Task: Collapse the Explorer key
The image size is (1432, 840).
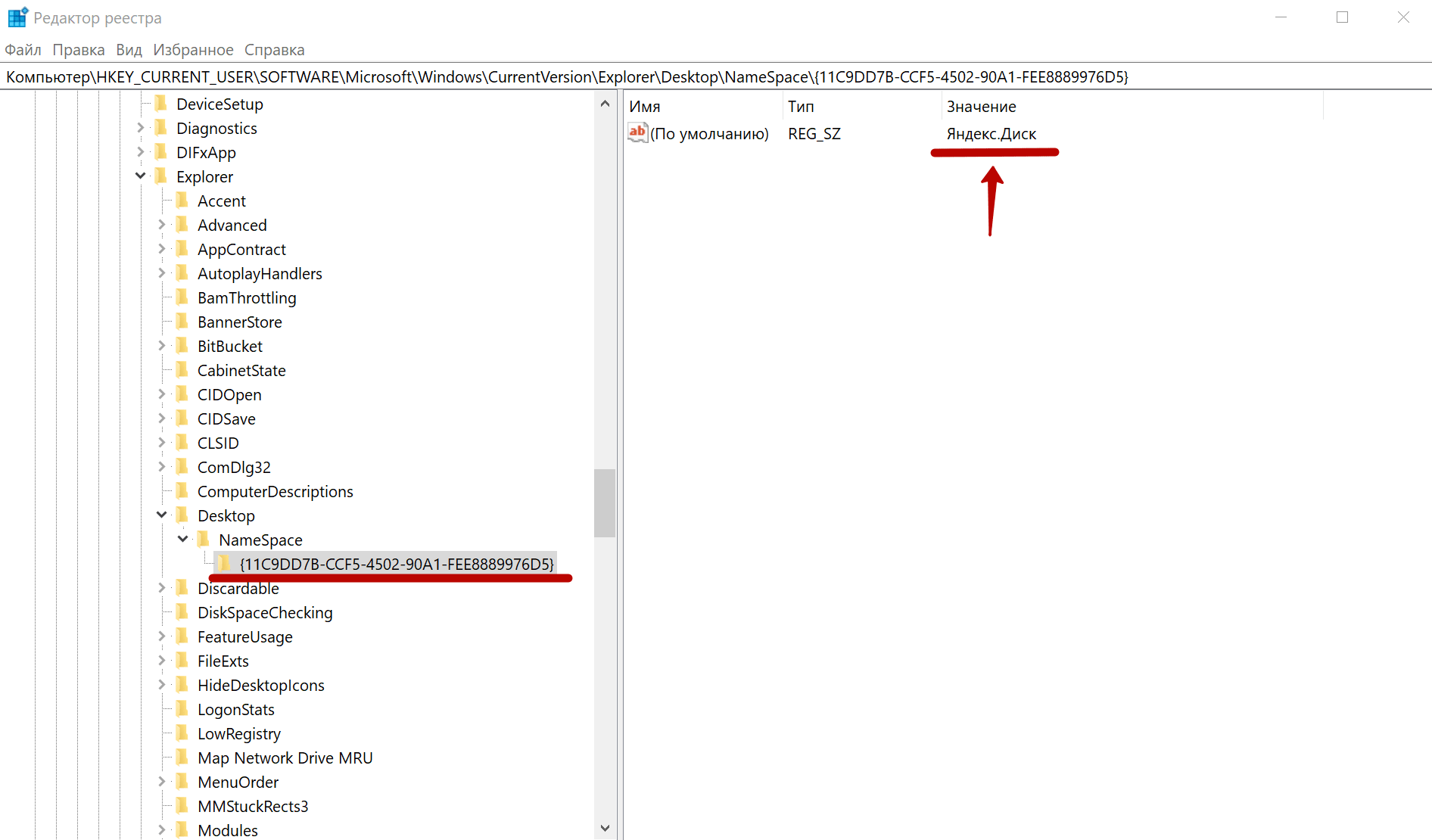Action: coord(140,176)
